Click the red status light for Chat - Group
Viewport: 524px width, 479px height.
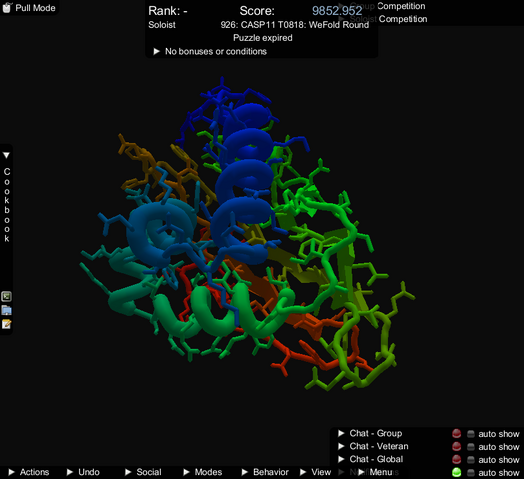pos(456,434)
